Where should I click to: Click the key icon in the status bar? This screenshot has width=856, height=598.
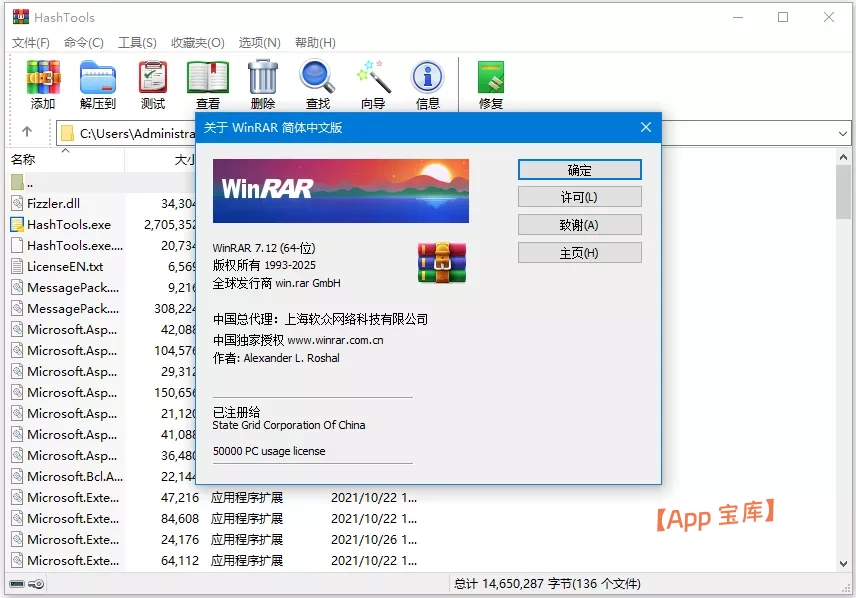pos(34,583)
